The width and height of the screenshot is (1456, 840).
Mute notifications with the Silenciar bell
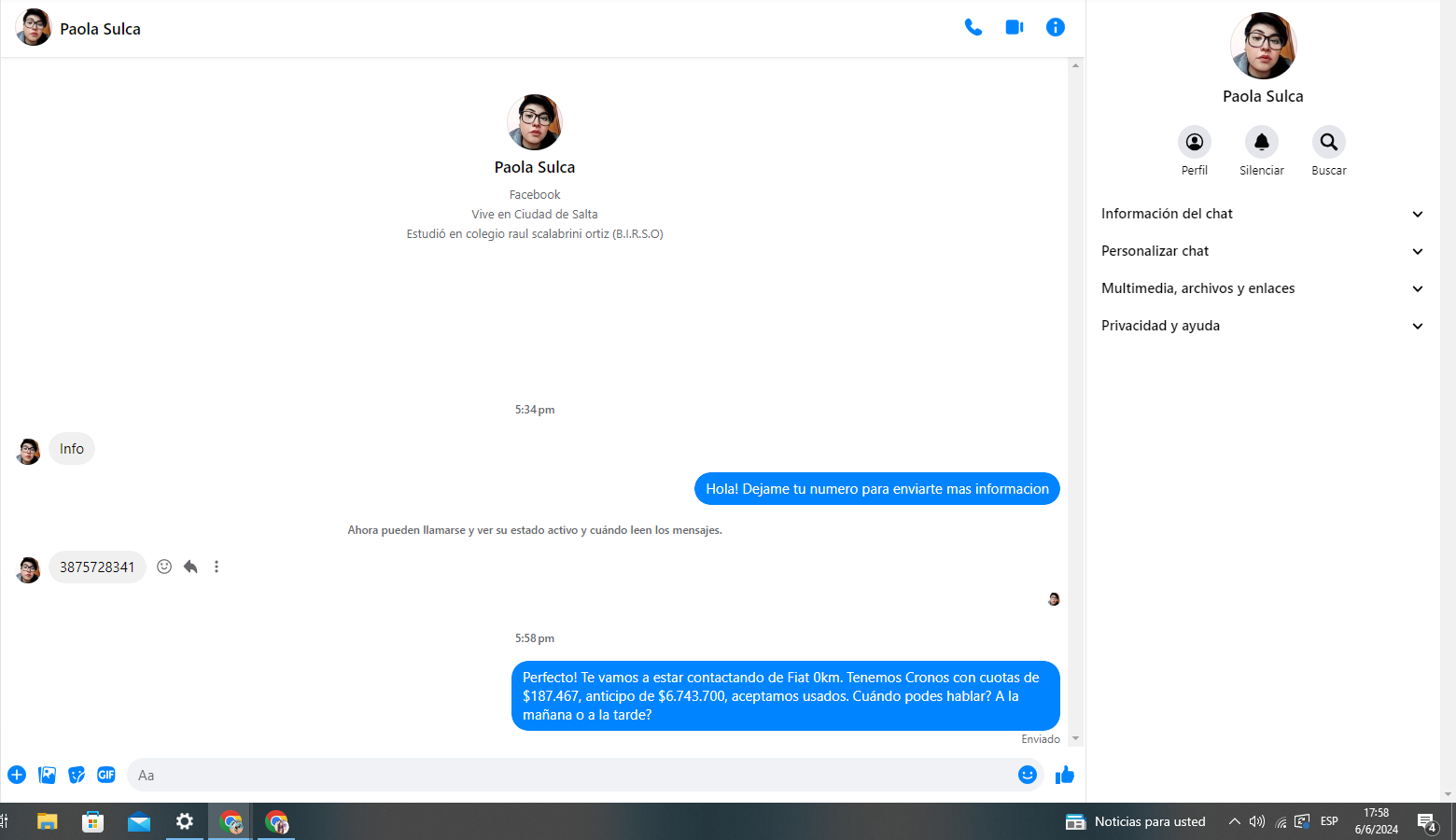pos(1261,143)
